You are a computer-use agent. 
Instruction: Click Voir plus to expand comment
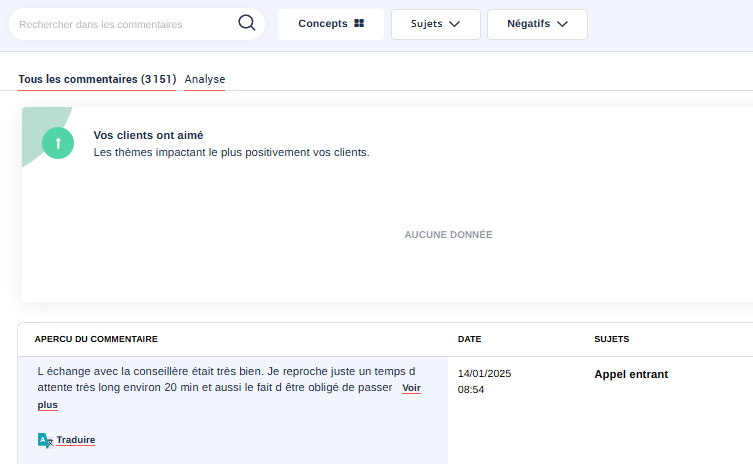tap(411, 388)
